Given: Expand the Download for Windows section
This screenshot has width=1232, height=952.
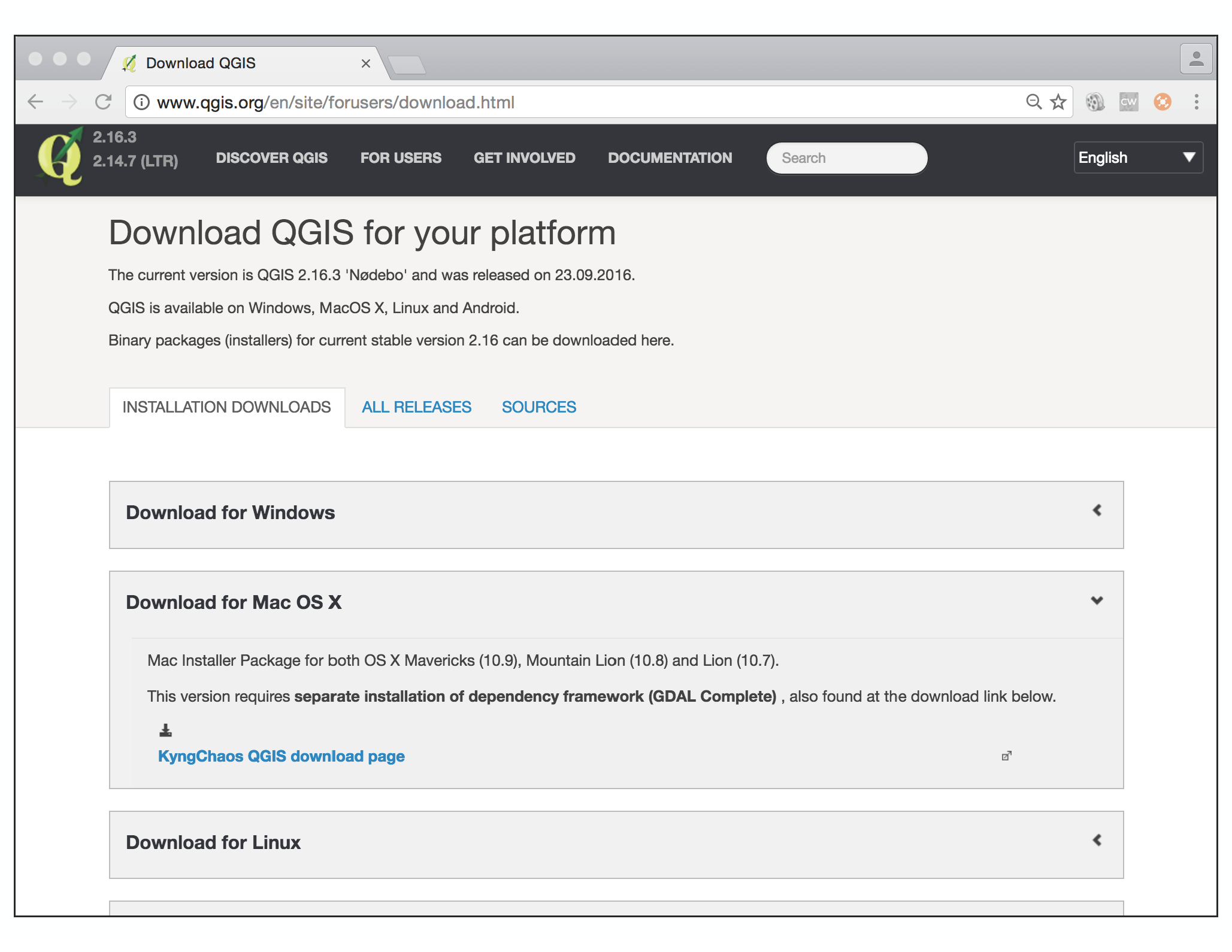Looking at the screenshot, I should (1097, 511).
